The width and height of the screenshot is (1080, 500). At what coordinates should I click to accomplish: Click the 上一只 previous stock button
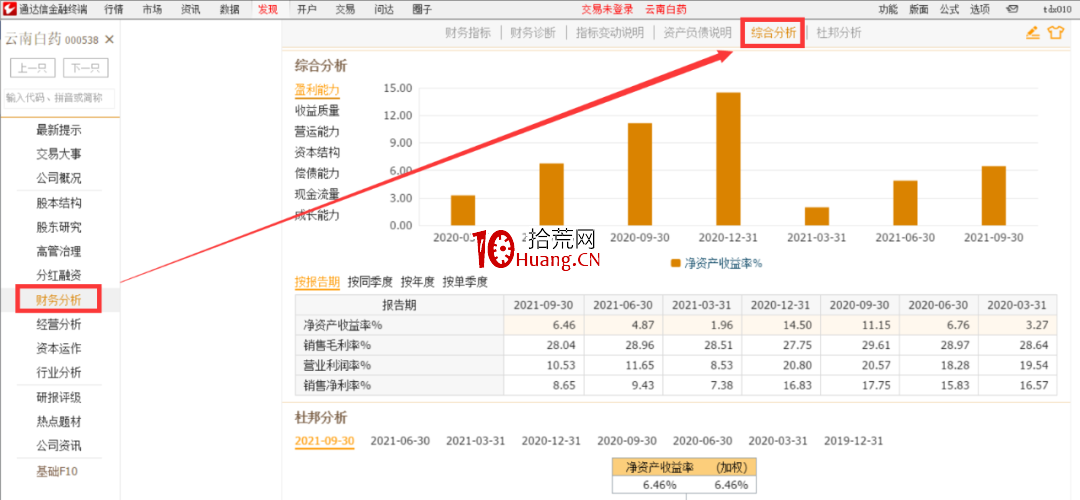coord(33,68)
